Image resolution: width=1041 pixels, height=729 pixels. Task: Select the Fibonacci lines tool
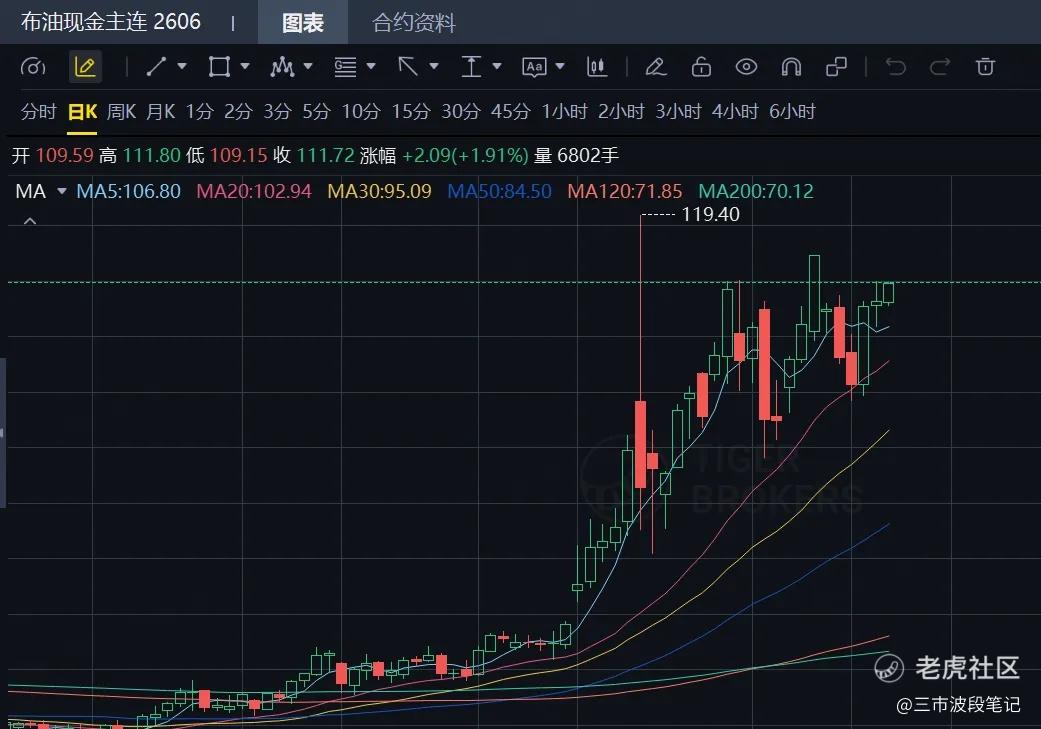pyautogui.click(x=345, y=66)
